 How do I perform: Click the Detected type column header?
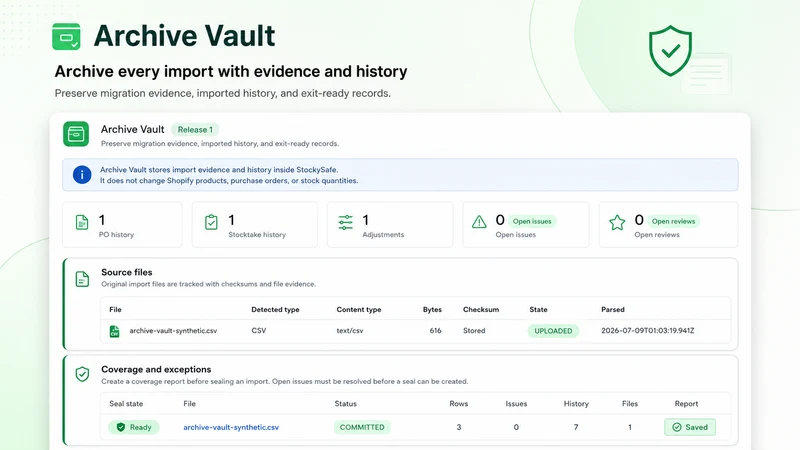click(275, 309)
